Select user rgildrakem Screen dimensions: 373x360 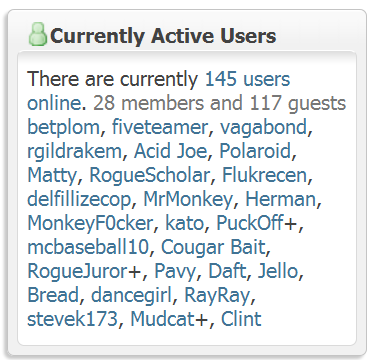click(74, 152)
